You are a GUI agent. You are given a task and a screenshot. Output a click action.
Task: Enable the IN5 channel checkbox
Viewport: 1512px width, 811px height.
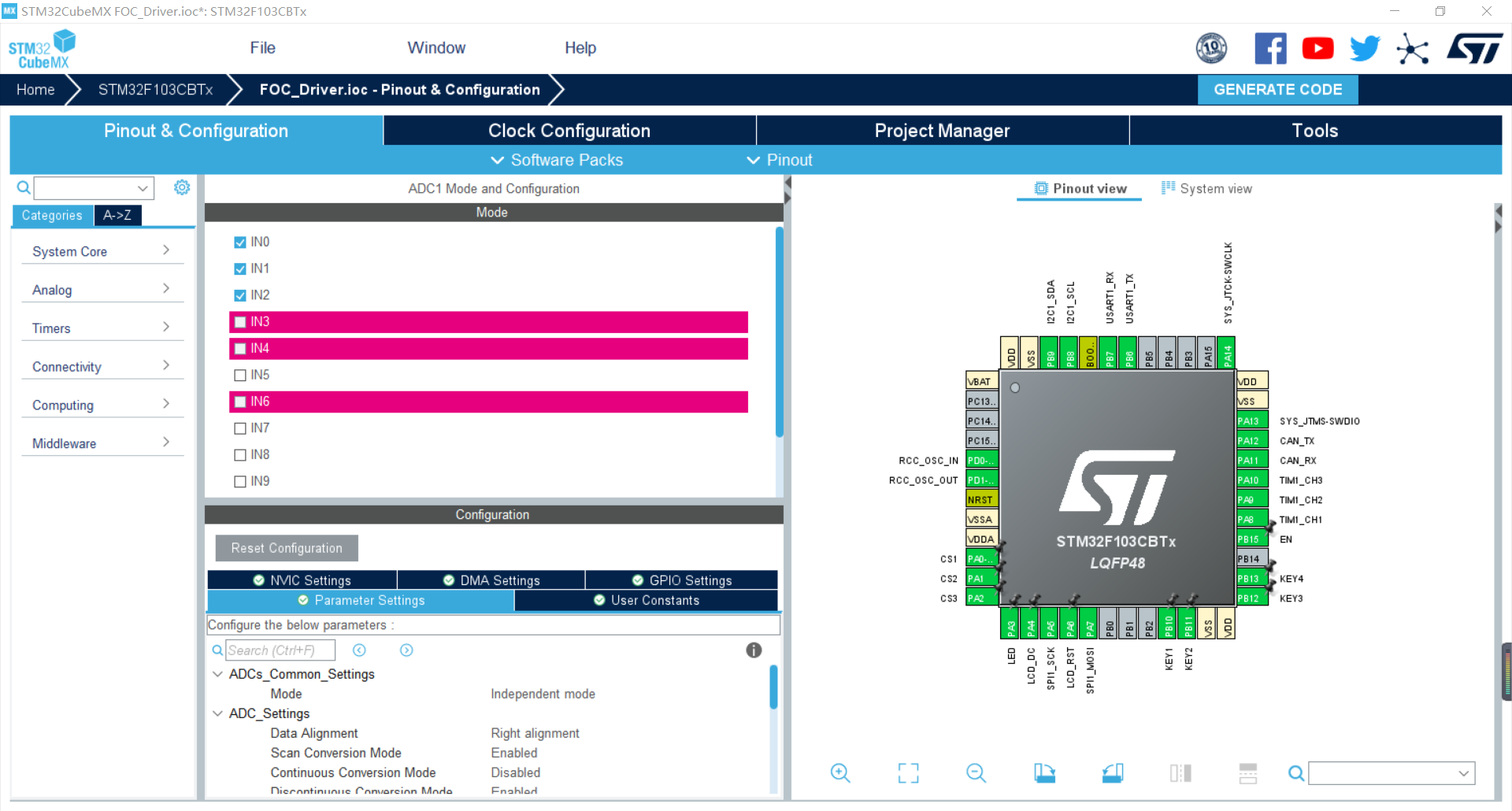point(240,376)
